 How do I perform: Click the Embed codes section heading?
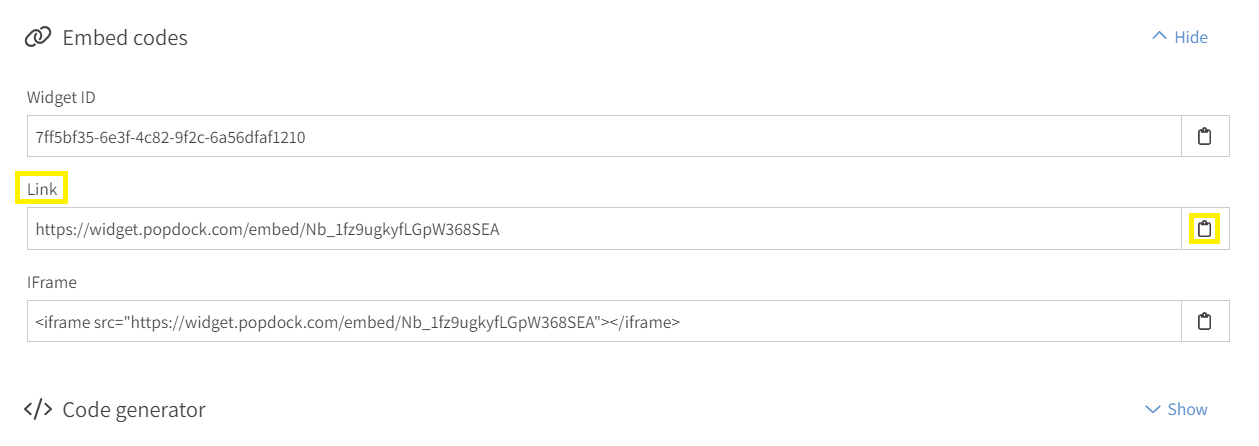pos(125,37)
